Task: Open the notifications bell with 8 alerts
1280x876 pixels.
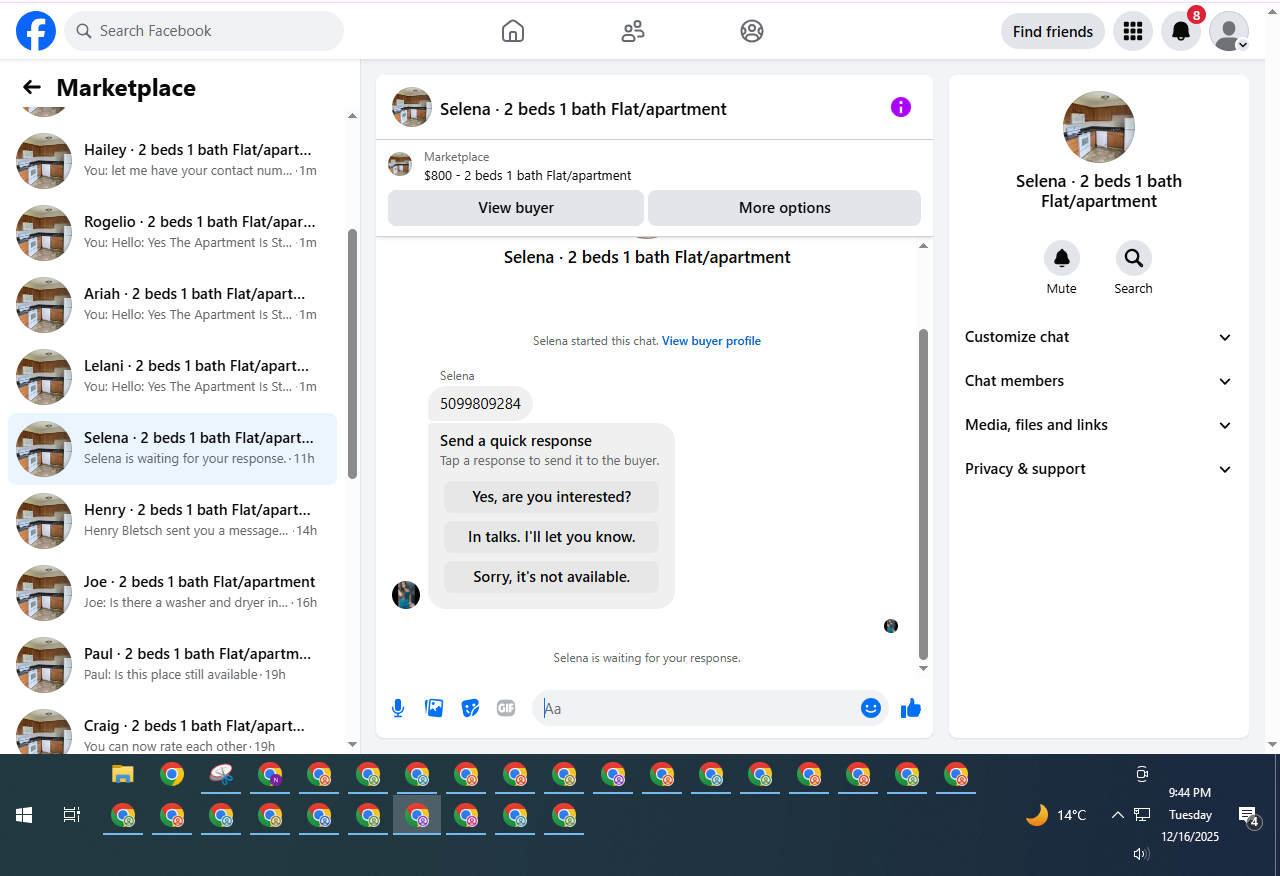Action: coord(1181,31)
